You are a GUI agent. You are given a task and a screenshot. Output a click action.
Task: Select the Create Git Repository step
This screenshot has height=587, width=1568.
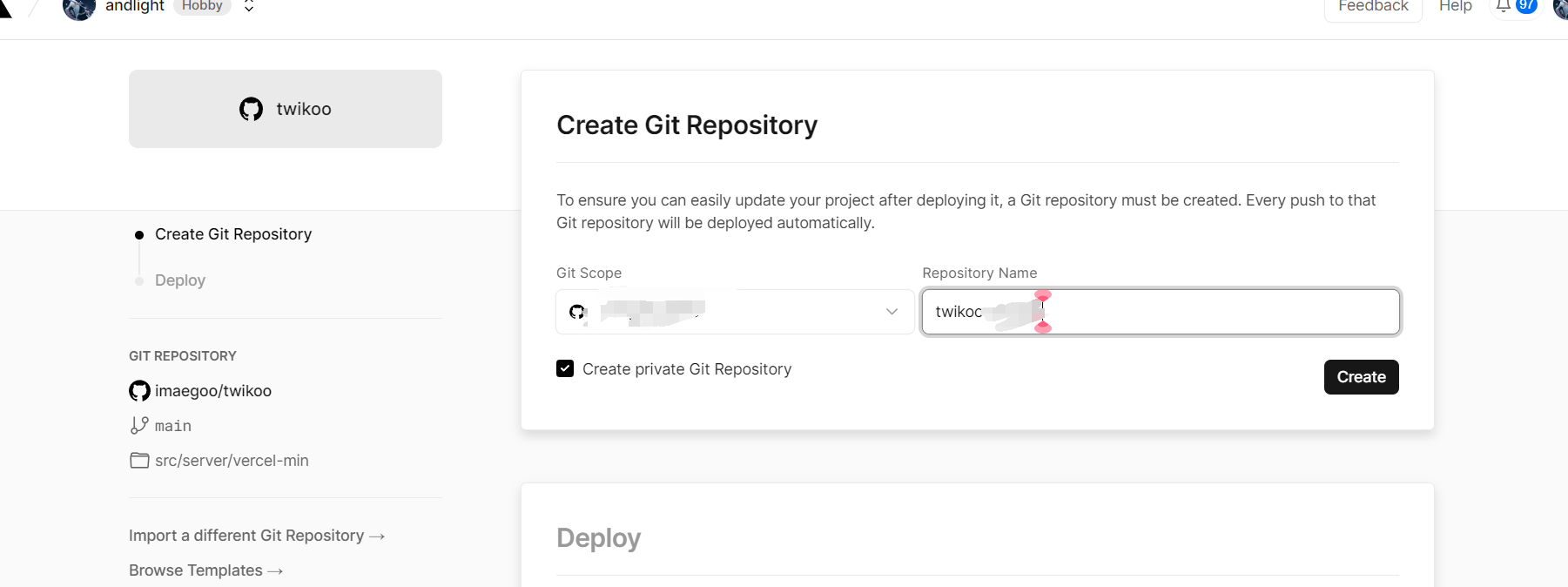pos(232,234)
